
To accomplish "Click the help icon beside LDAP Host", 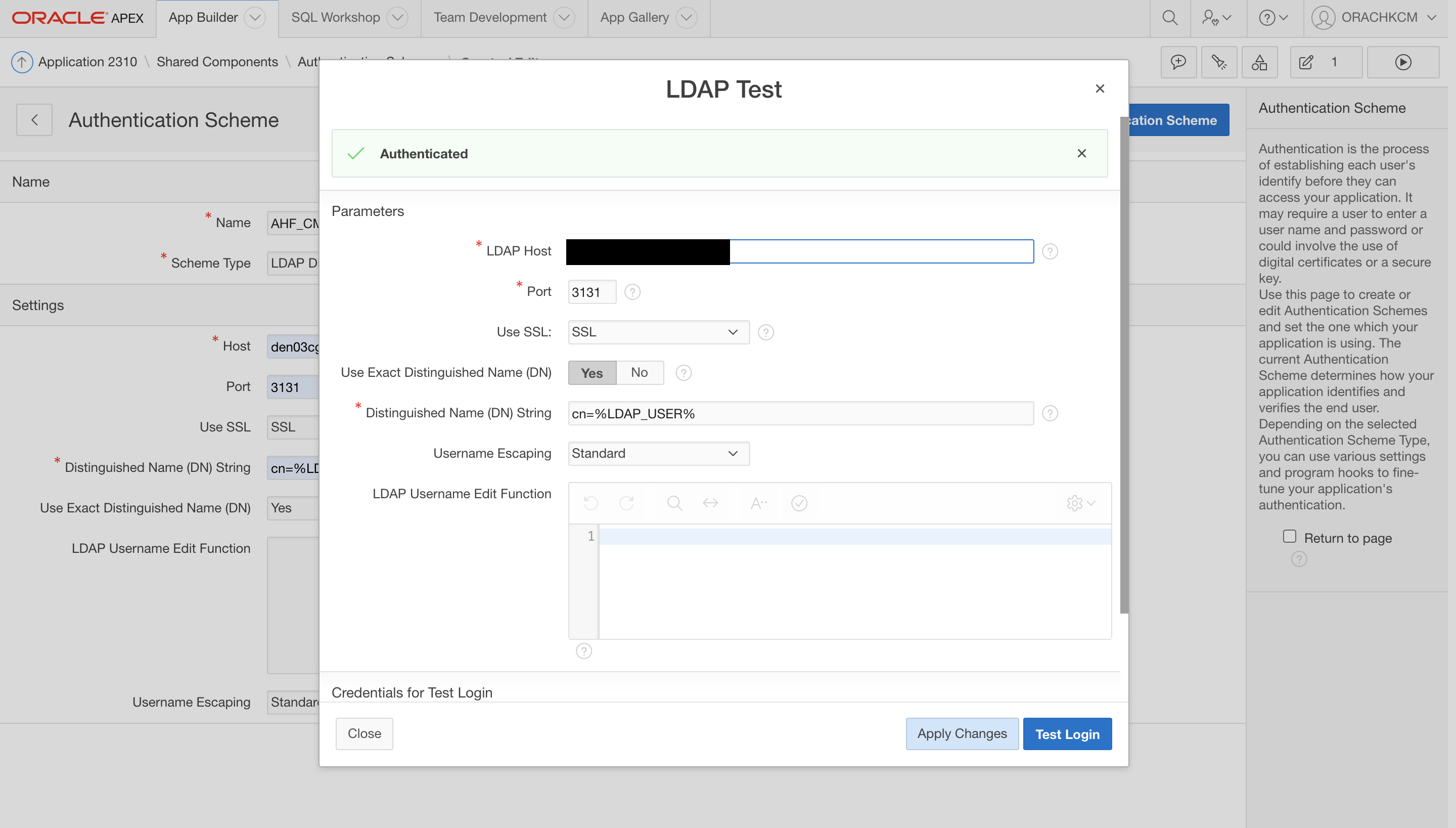I will pos(1050,251).
